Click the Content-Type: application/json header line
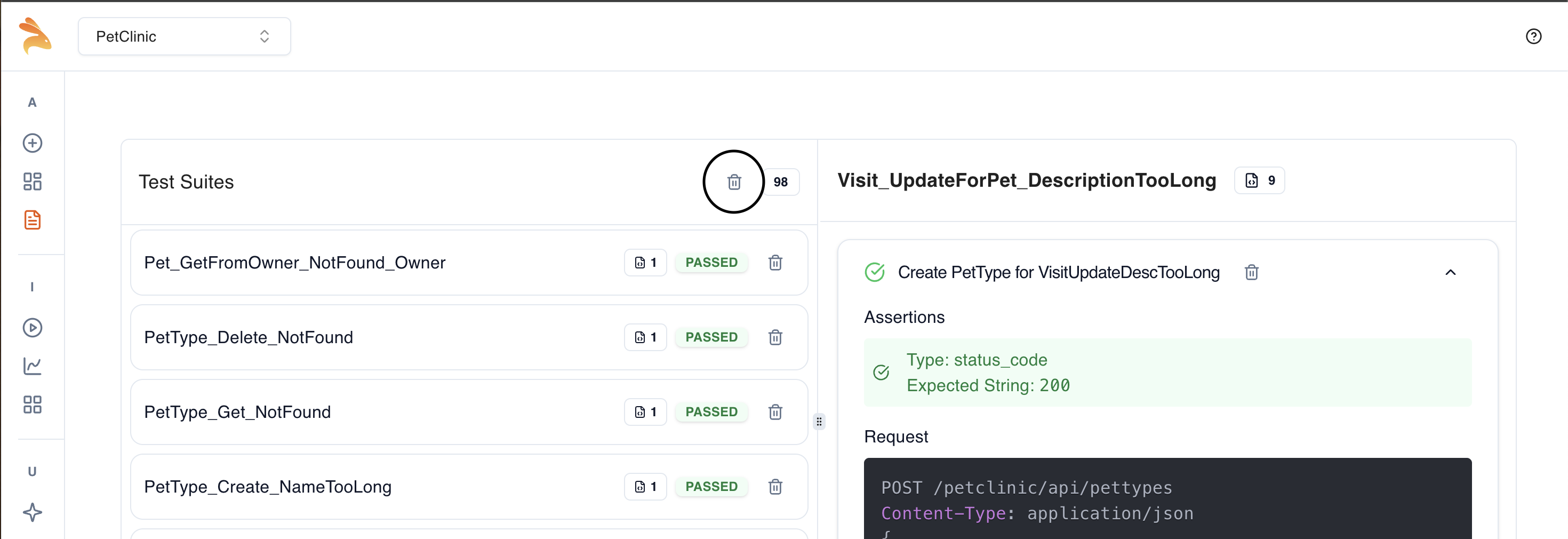The height and width of the screenshot is (539, 1568). (1037, 513)
